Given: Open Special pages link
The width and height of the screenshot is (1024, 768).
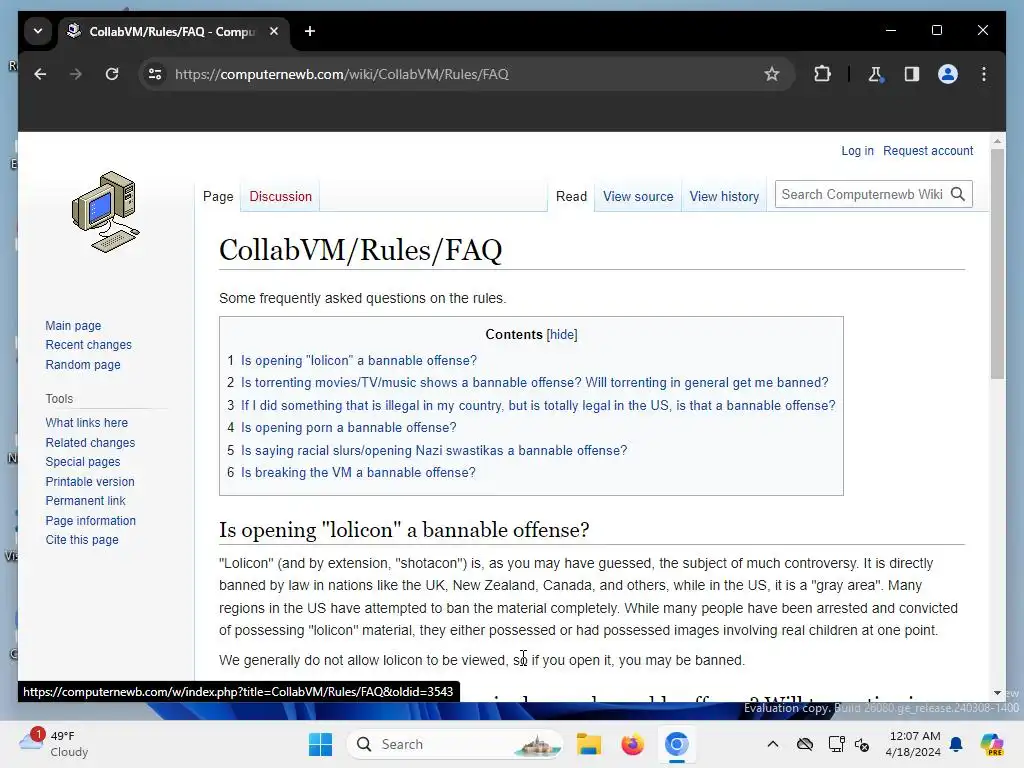Looking at the screenshot, I should tap(83, 462).
